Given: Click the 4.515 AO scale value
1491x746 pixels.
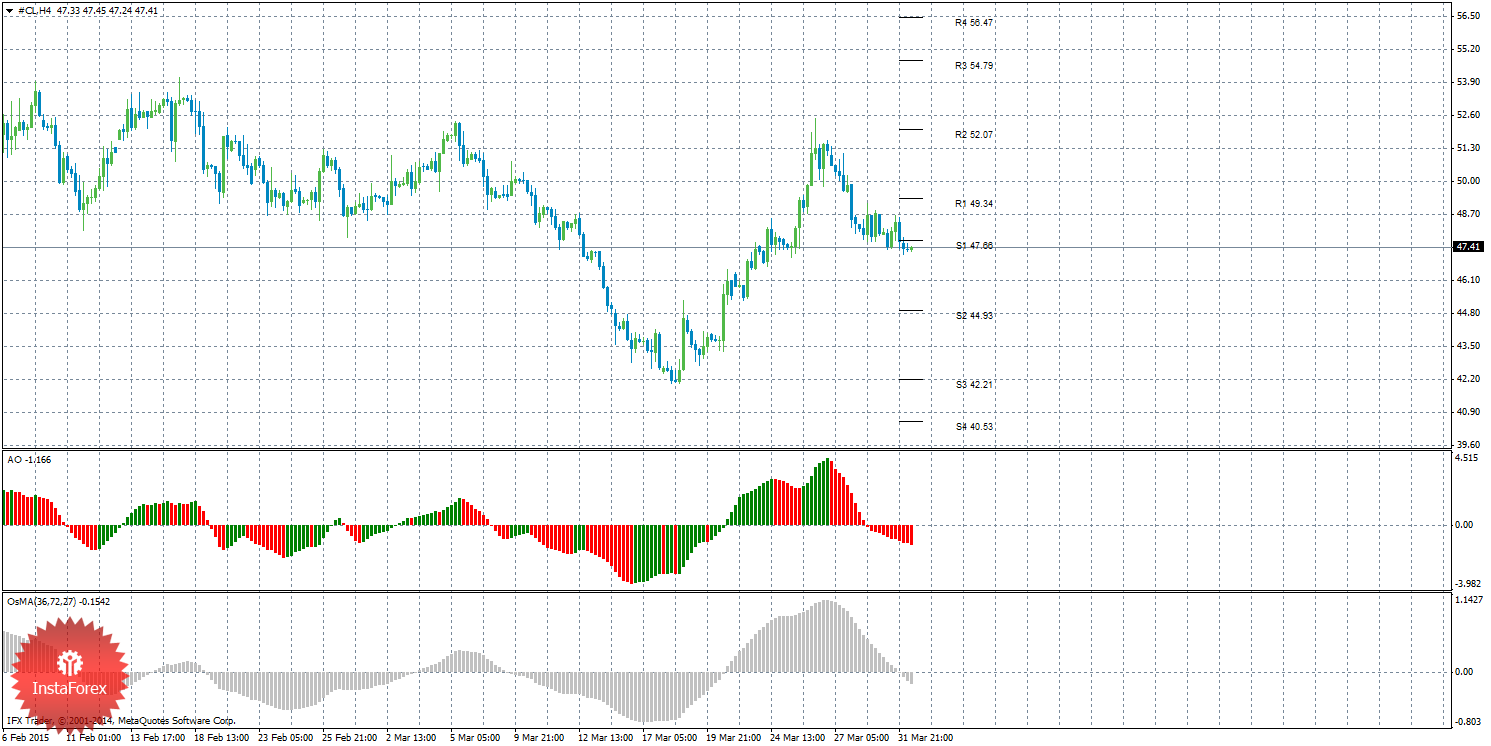Looking at the screenshot, I should tap(1468, 458).
